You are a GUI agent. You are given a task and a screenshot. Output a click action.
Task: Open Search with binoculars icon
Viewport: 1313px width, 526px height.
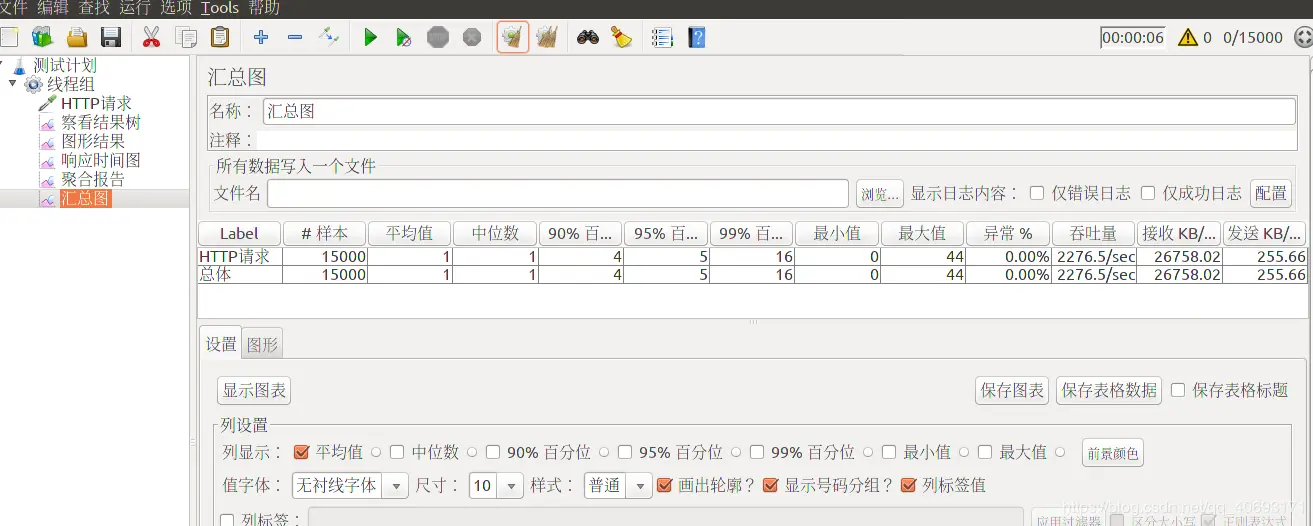(x=588, y=38)
